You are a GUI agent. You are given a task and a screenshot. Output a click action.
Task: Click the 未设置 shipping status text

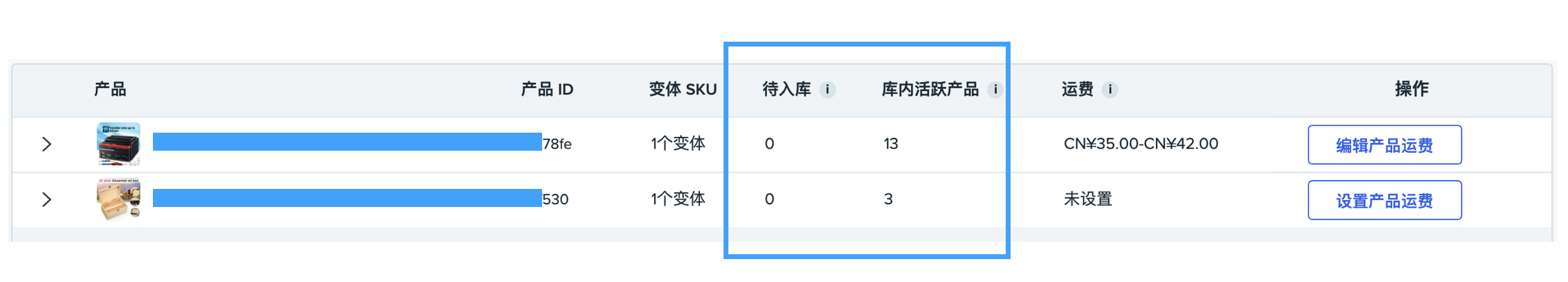pyautogui.click(x=1088, y=199)
